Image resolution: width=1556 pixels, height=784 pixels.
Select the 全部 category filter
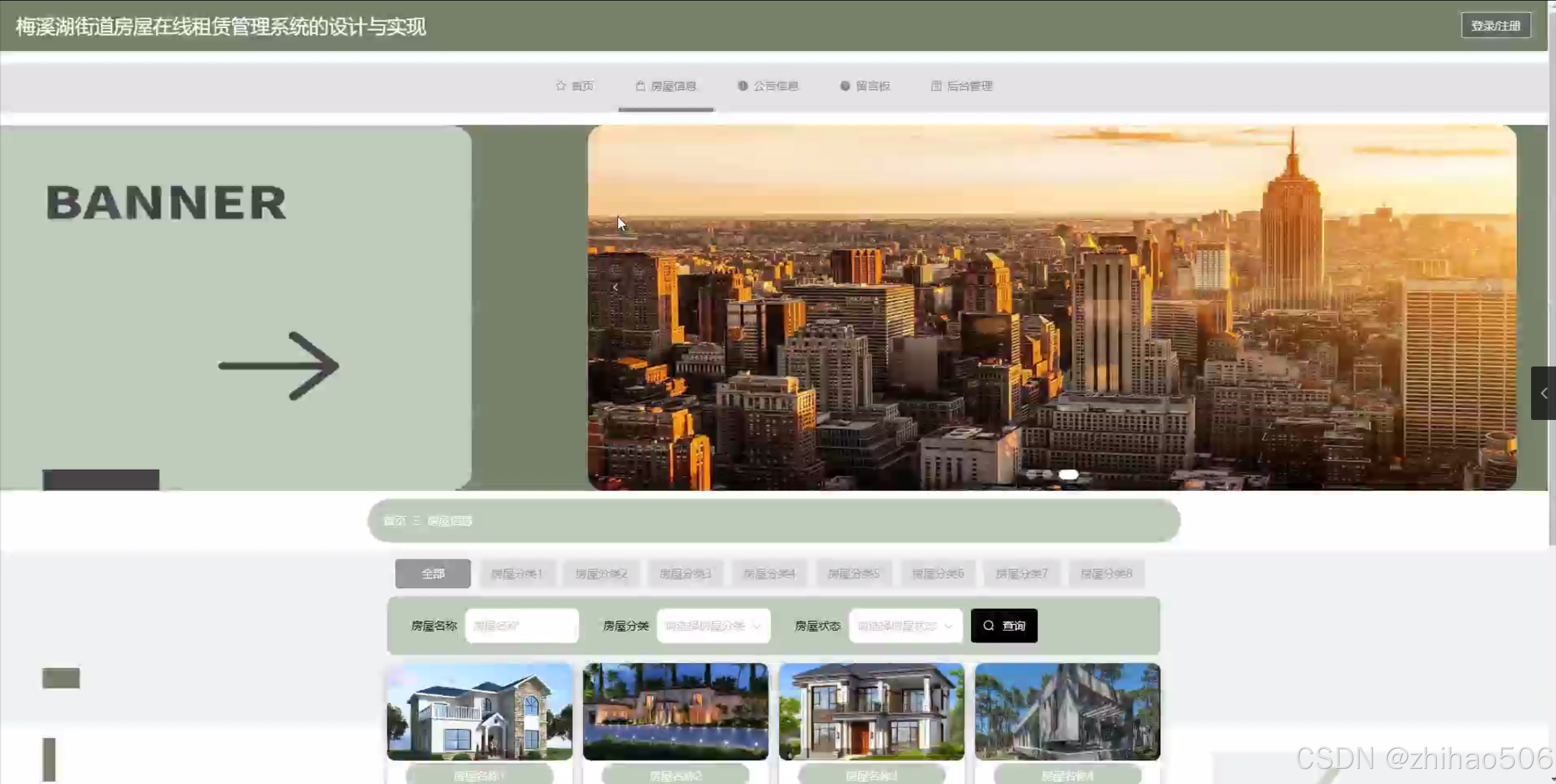tap(433, 573)
